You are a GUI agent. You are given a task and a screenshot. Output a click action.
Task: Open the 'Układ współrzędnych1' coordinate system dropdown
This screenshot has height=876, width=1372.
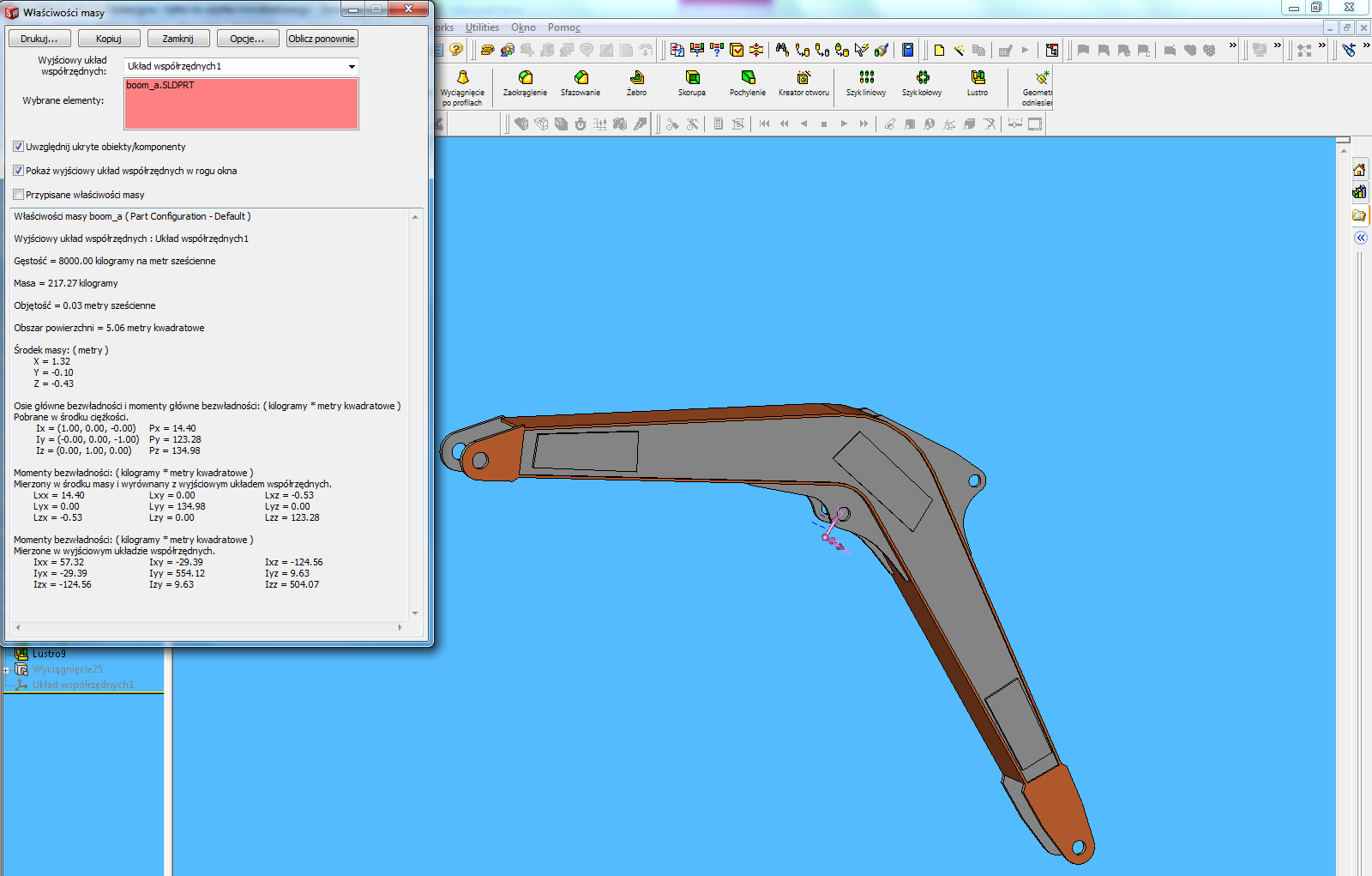pos(352,66)
